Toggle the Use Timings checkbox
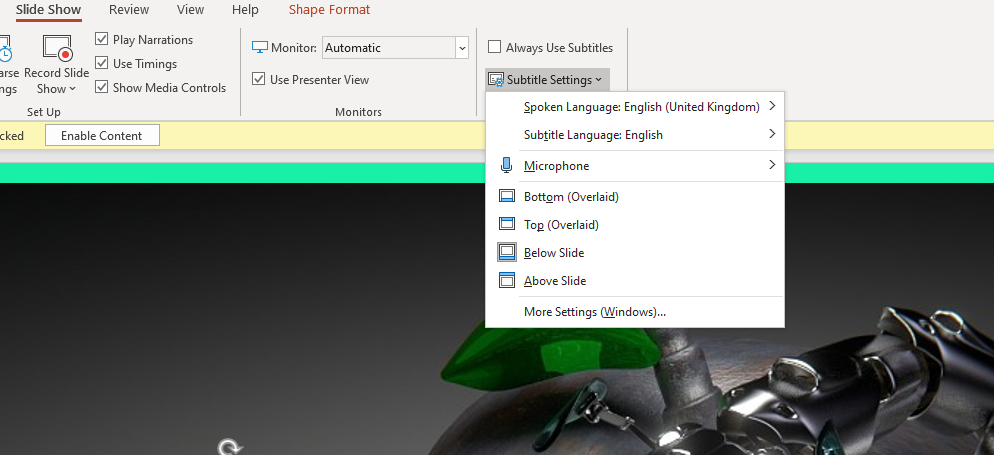The height and width of the screenshot is (455, 994). pyautogui.click(x=101, y=63)
